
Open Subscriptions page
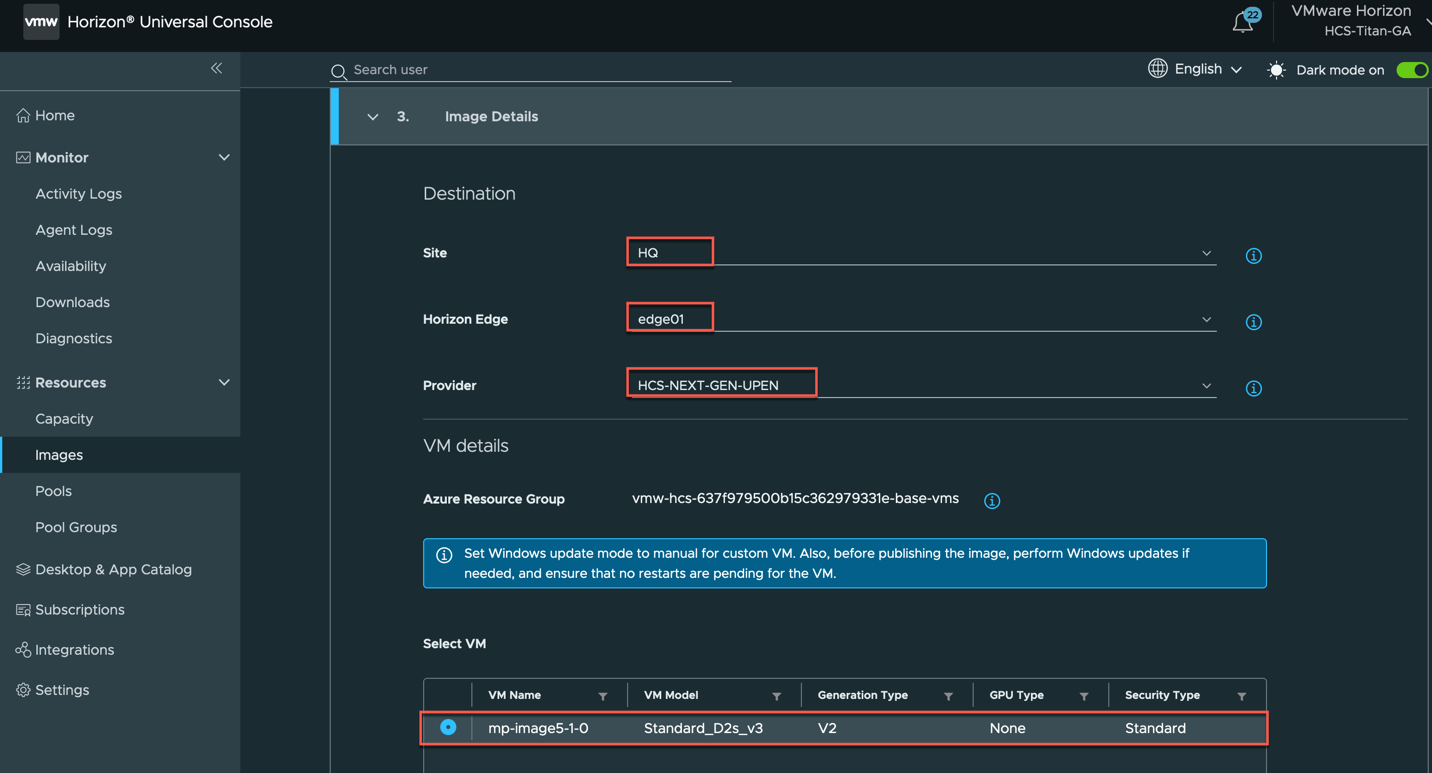point(80,610)
